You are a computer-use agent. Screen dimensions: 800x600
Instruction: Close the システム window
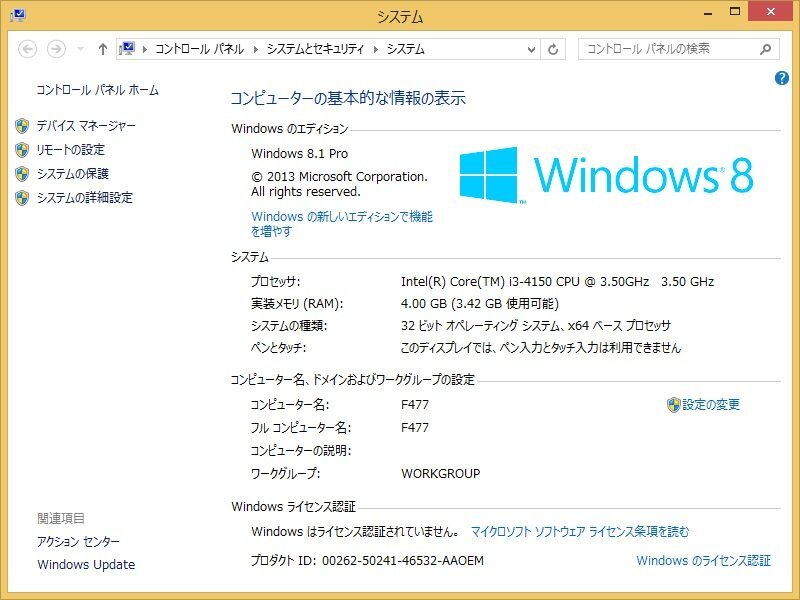coord(770,12)
